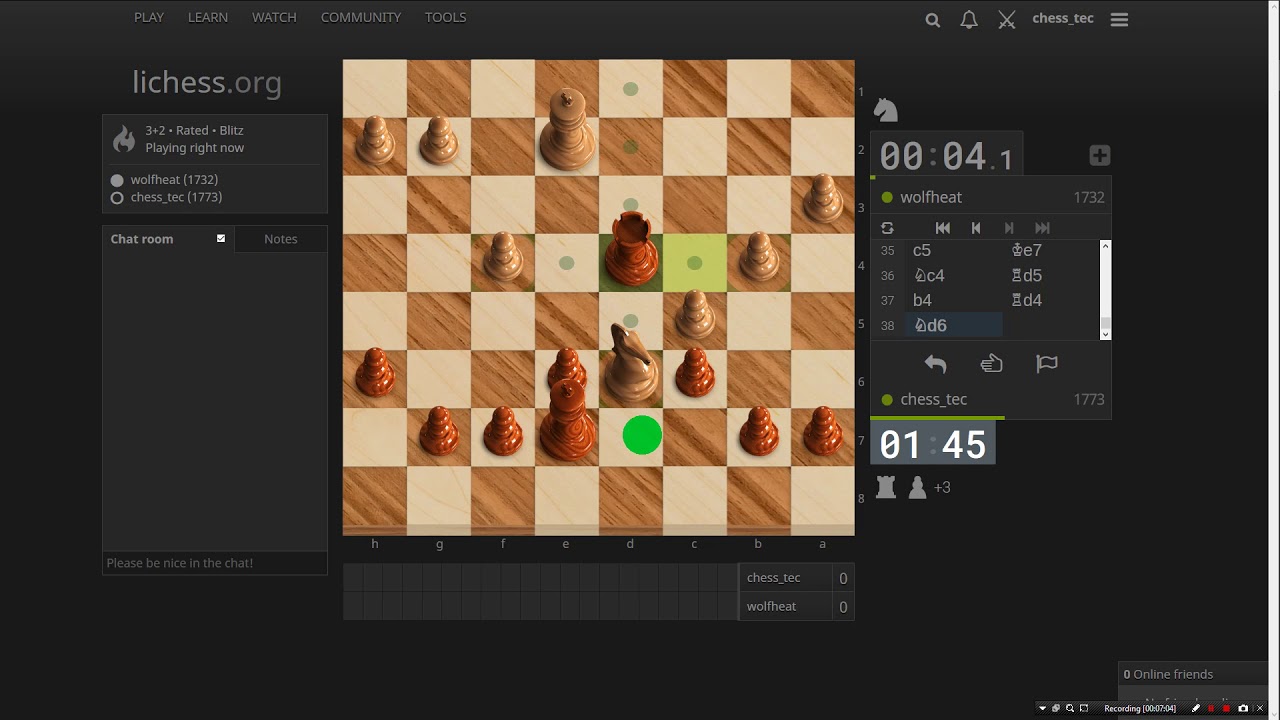Image resolution: width=1280 pixels, height=720 pixels.
Task: Resign using the flag icon
Action: [x=1047, y=364]
